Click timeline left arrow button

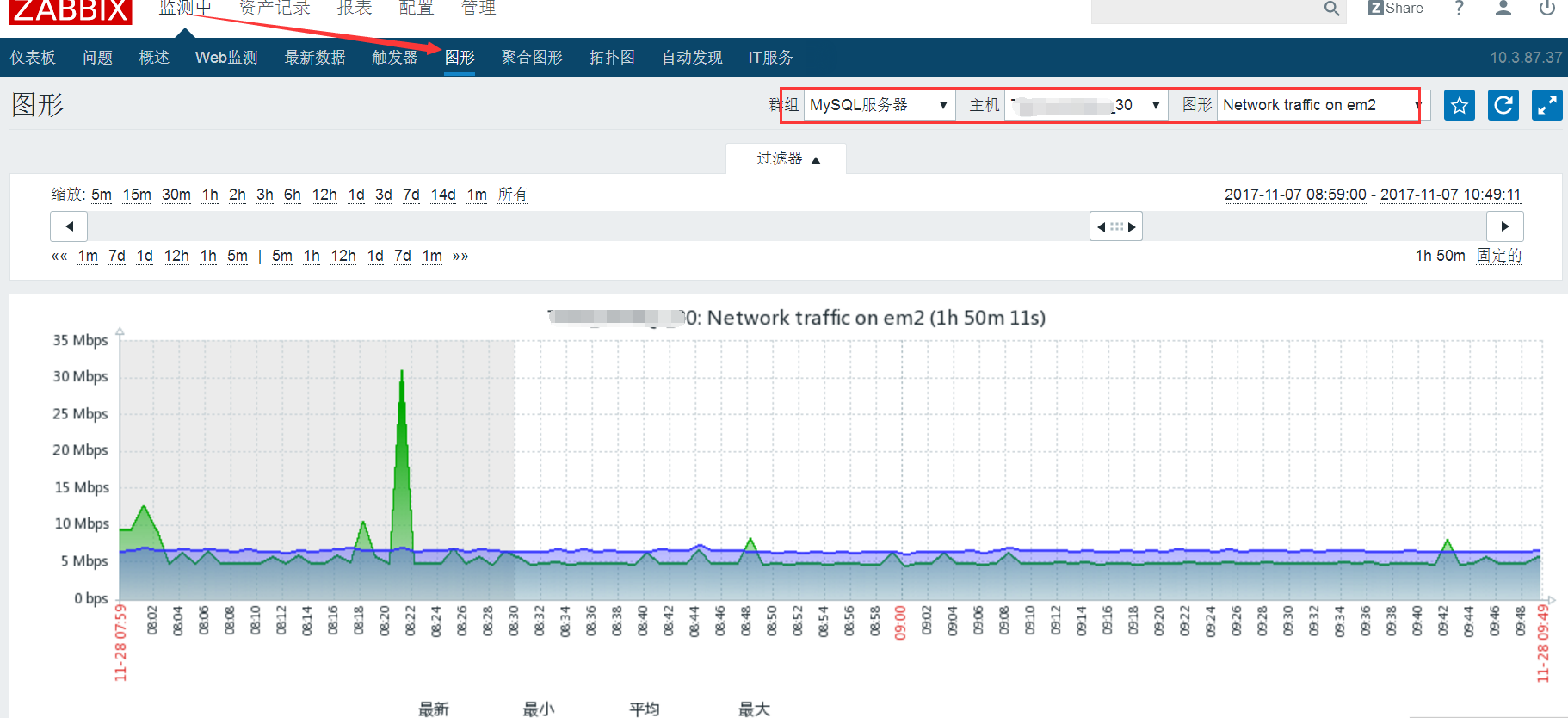coord(69,226)
